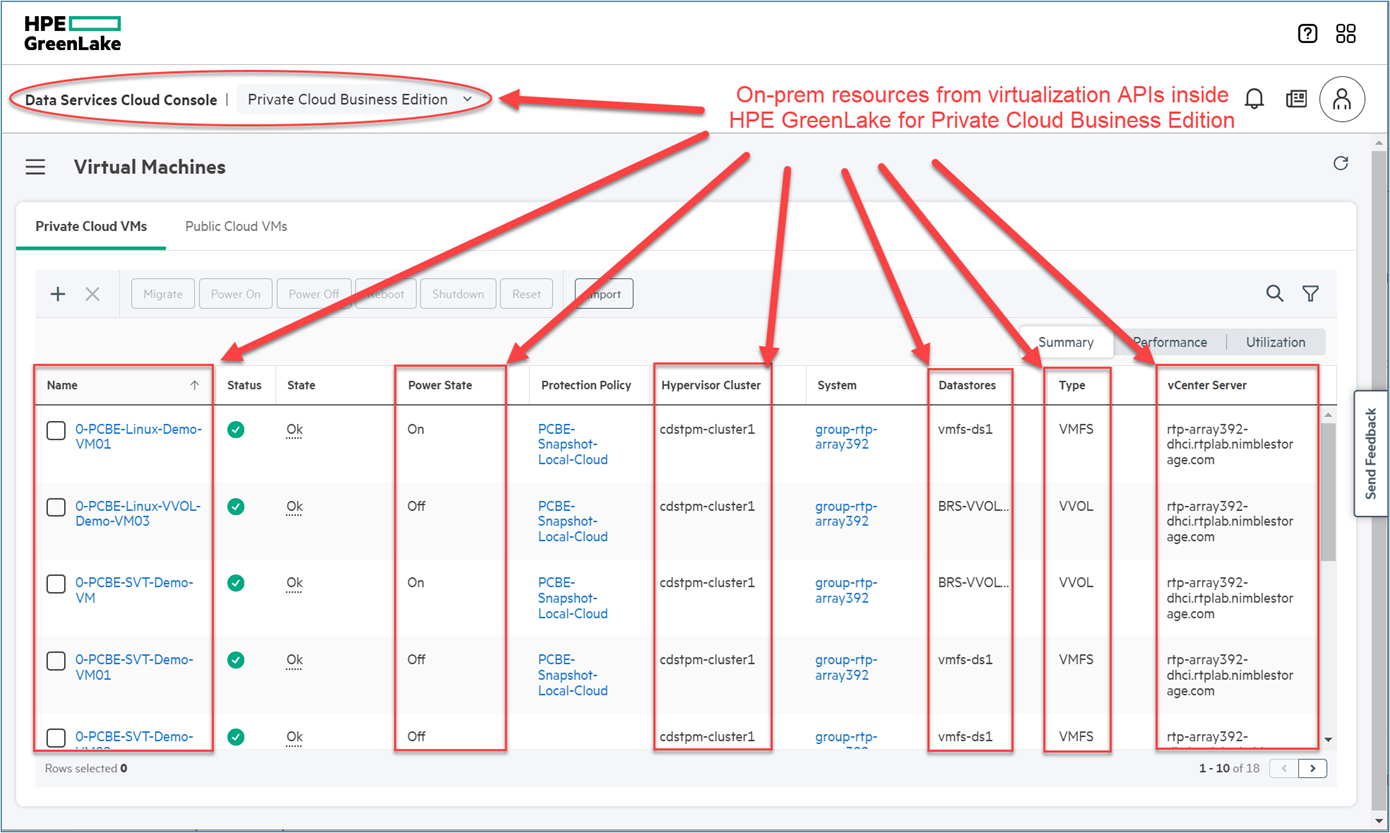The width and height of the screenshot is (1390, 833).
Task: Refresh the Virtual Machines page
Action: (x=1341, y=163)
